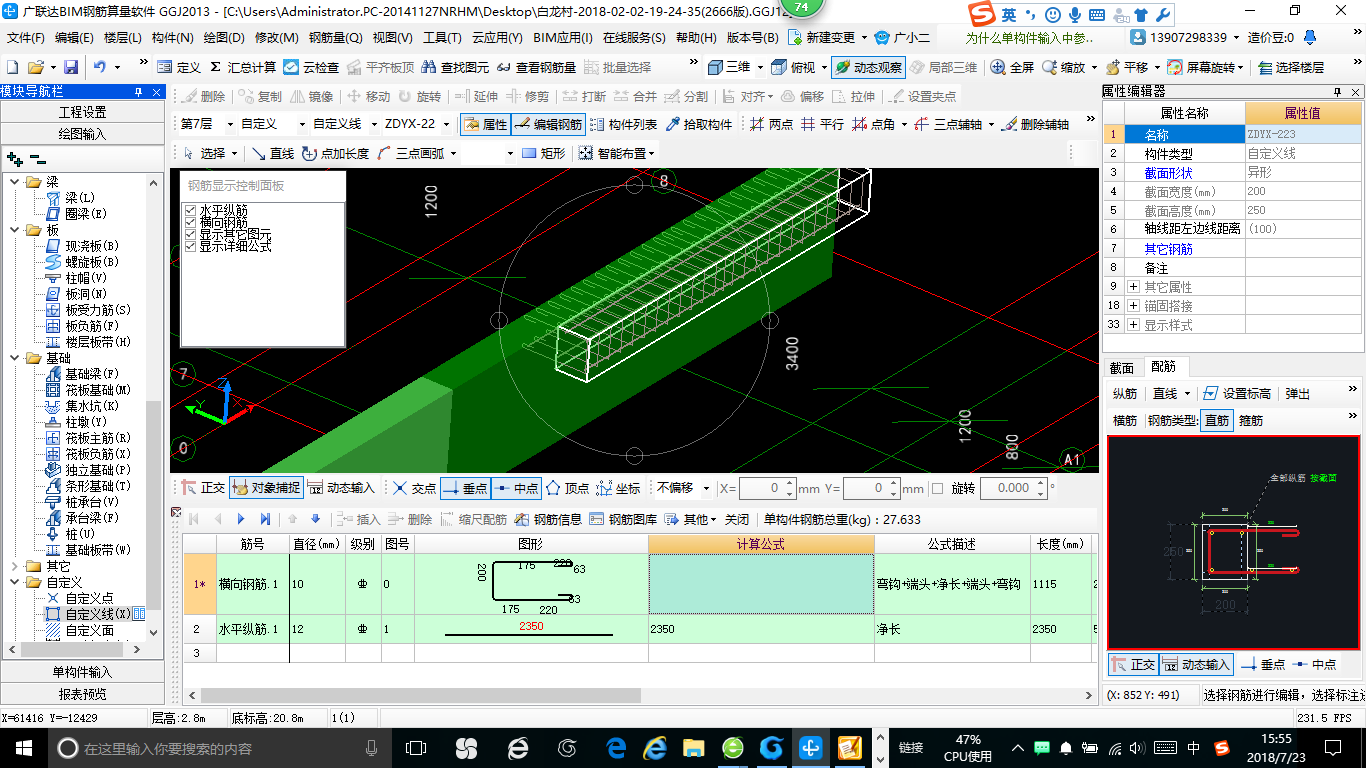This screenshot has height=768, width=1366.
Task: Select 点加长度 point plus length tool
Action: click(x=336, y=153)
